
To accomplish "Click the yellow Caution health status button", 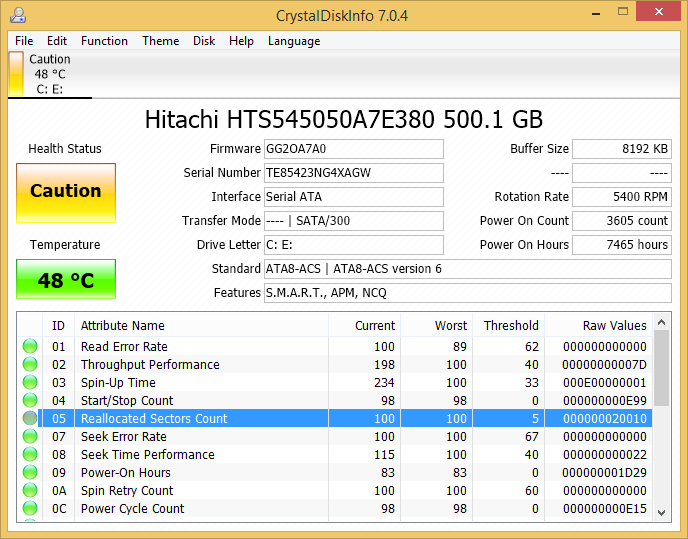I will click(x=66, y=193).
